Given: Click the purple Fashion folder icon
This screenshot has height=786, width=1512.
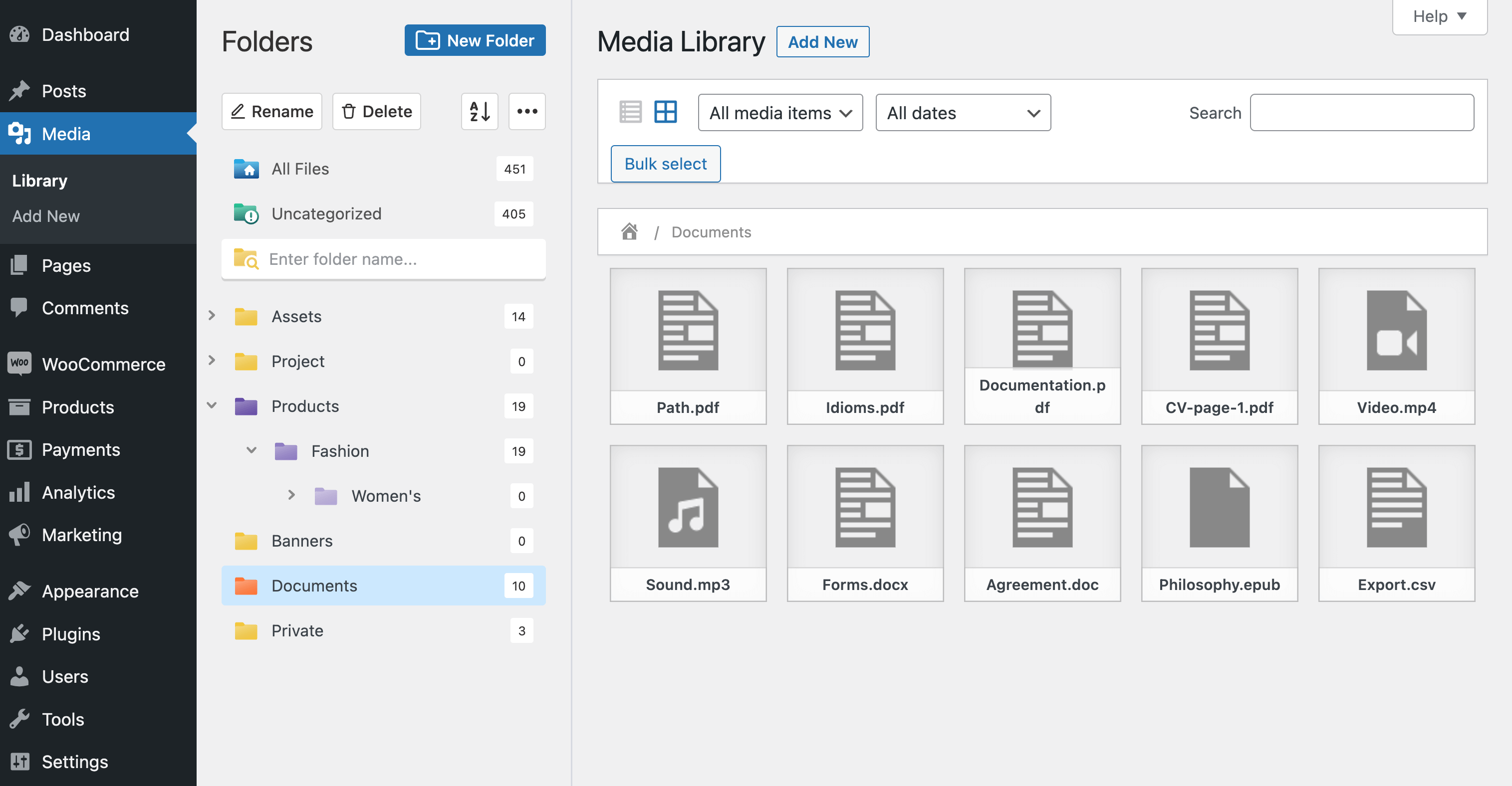Looking at the screenshot, I should [x=286, y=451].
